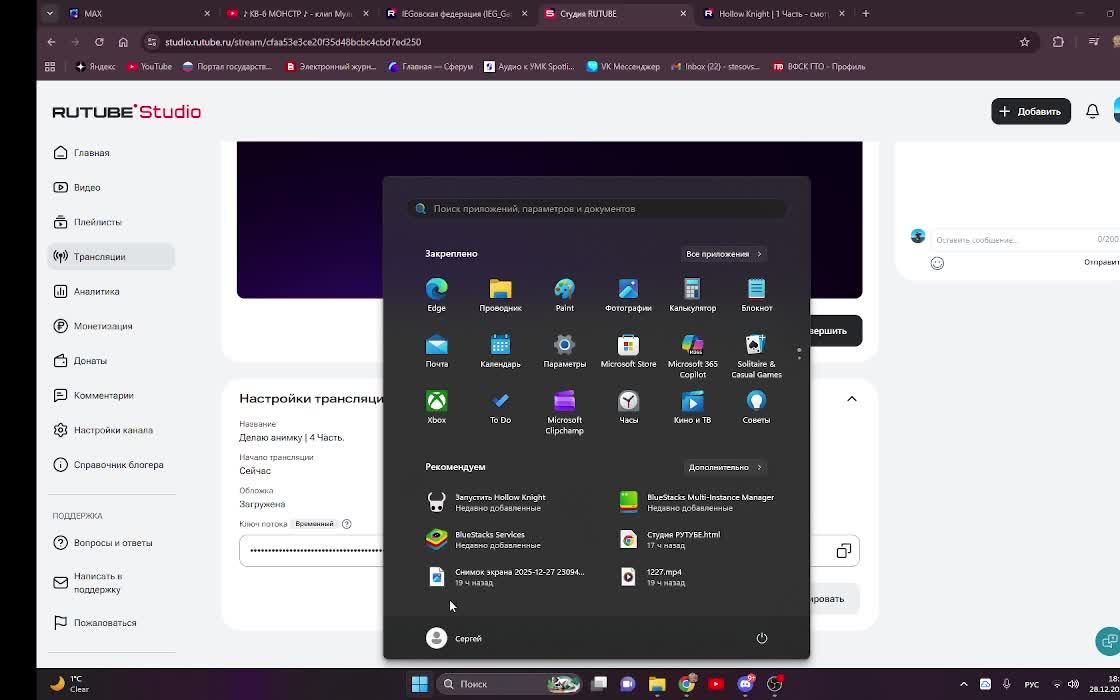Click Start menu search field
Screen dimensions: 1120x700
pos(597,209)
